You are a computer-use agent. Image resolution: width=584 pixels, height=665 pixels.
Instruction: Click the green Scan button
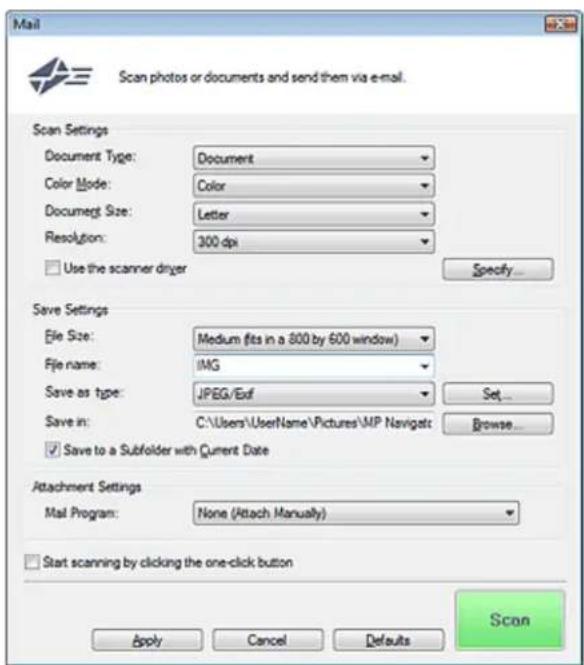[510, 620]
